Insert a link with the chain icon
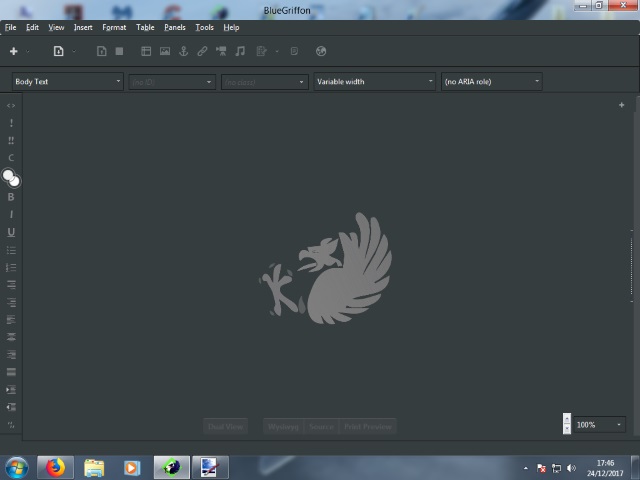 pyautogui.click(x=202, y=51)
